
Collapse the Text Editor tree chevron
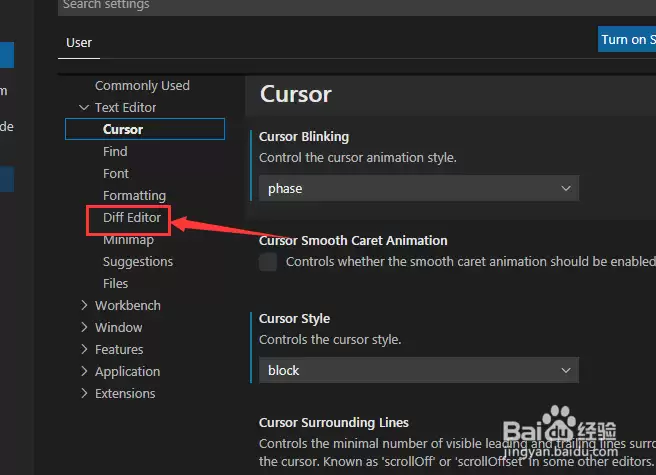[x=84, y=108]
